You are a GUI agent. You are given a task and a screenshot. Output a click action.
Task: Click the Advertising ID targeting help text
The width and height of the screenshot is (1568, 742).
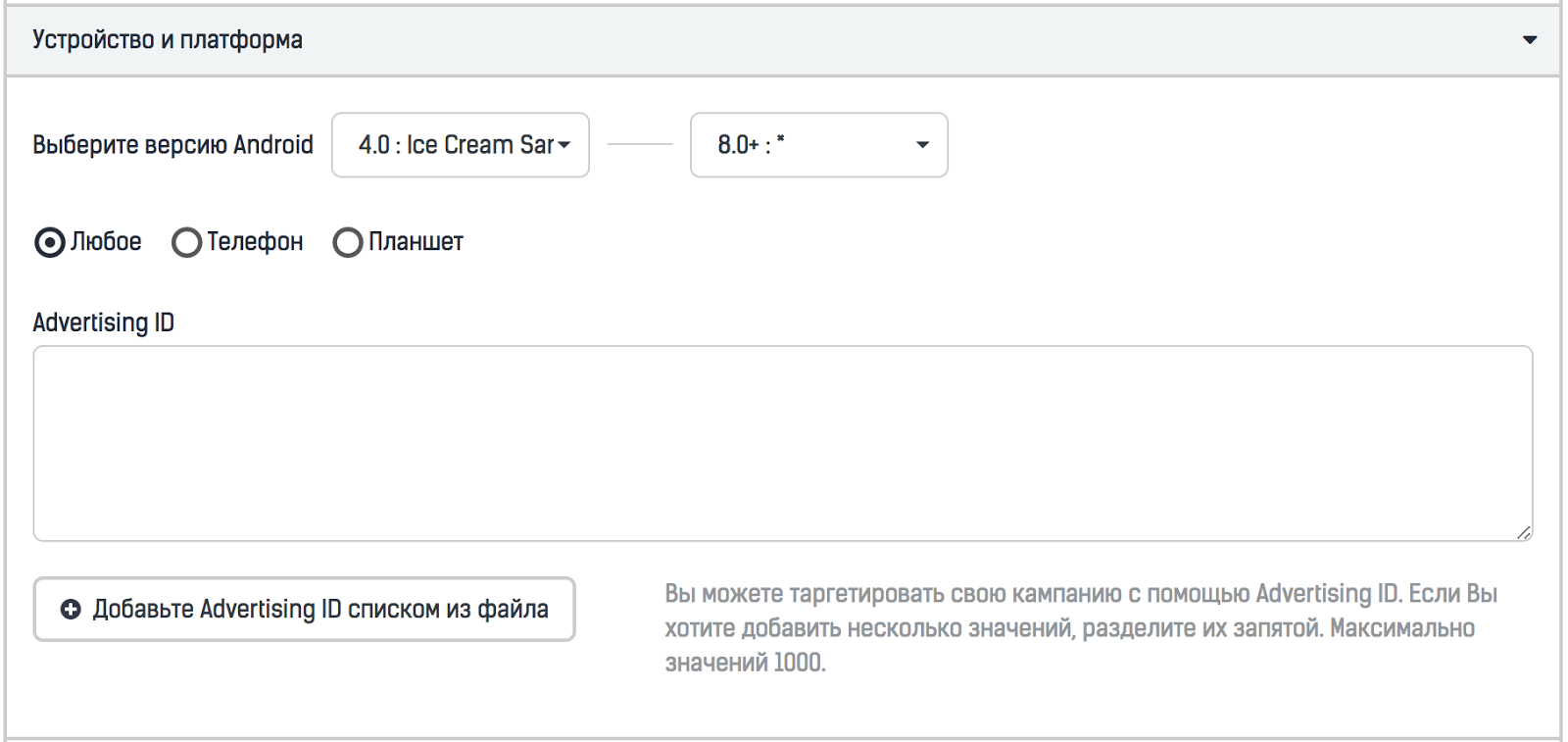(1080, 627)
